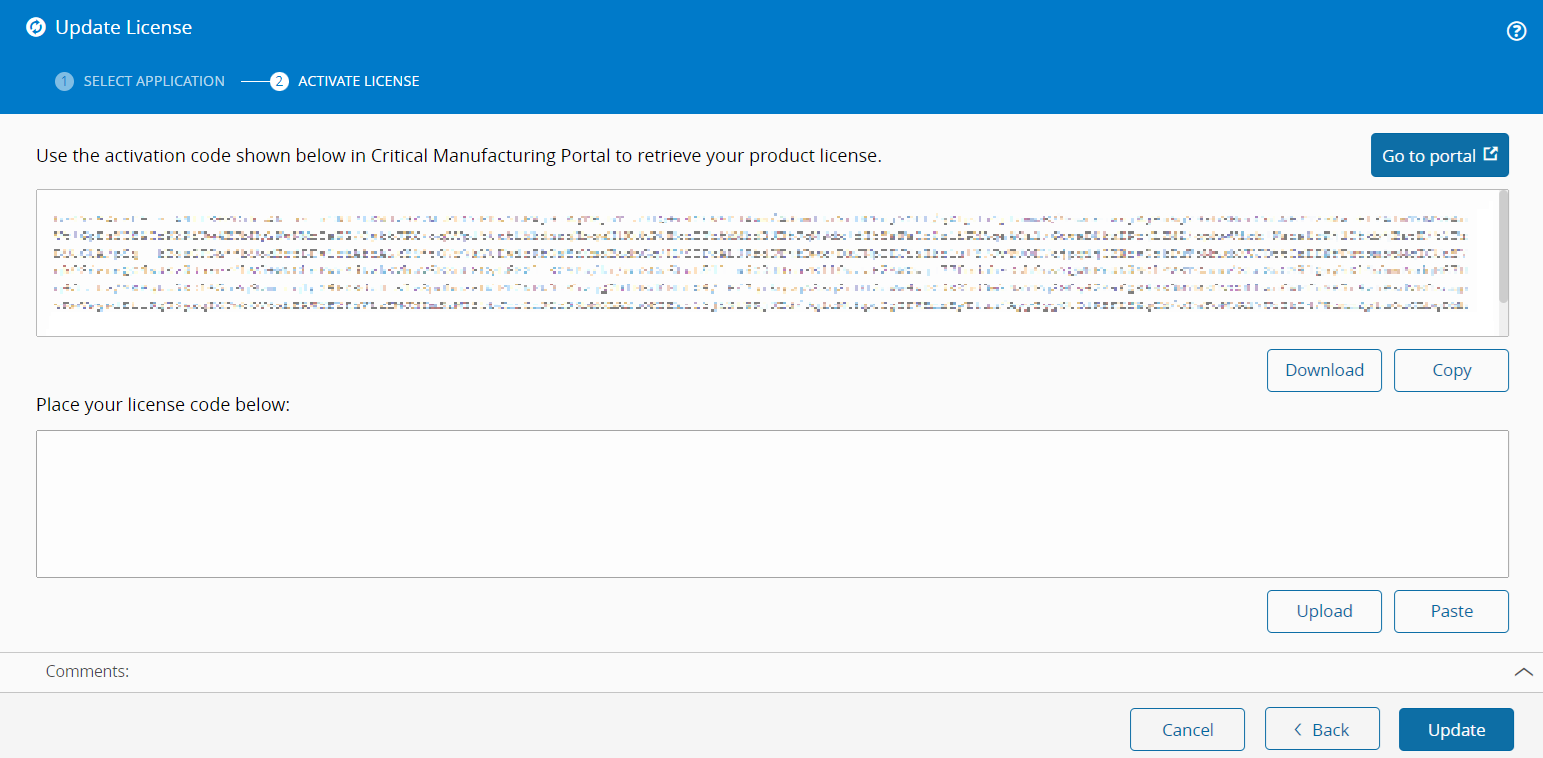Select the ACTIVATE LICENSE step
Screen dimensions: 1543x758
[x=358, y=81]
